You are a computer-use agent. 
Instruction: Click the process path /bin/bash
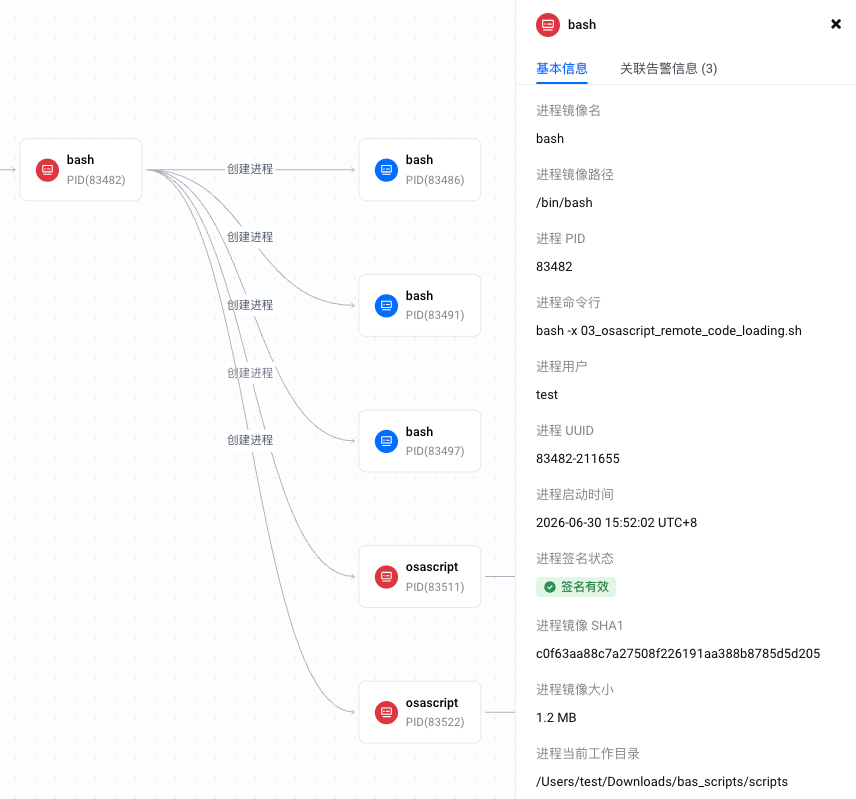pos(564,202)
